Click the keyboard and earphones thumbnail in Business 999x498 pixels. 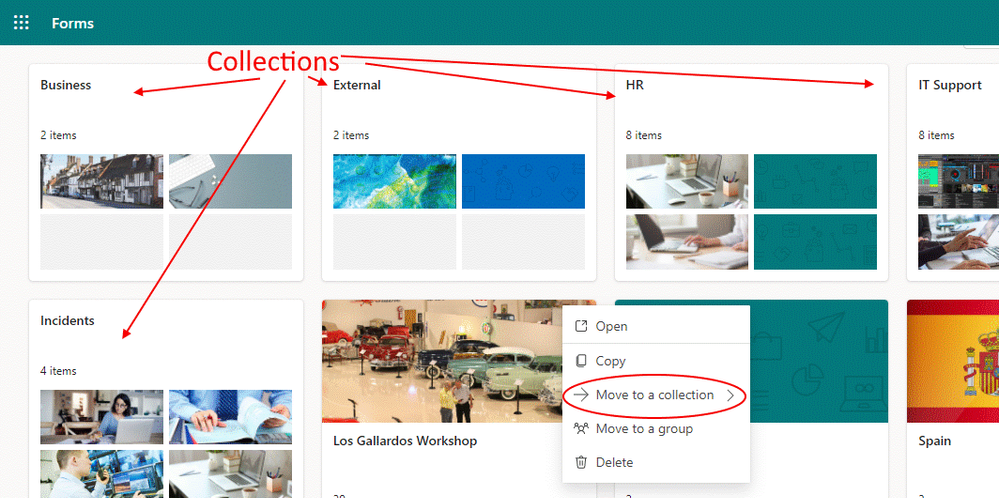tap(231, 181)
